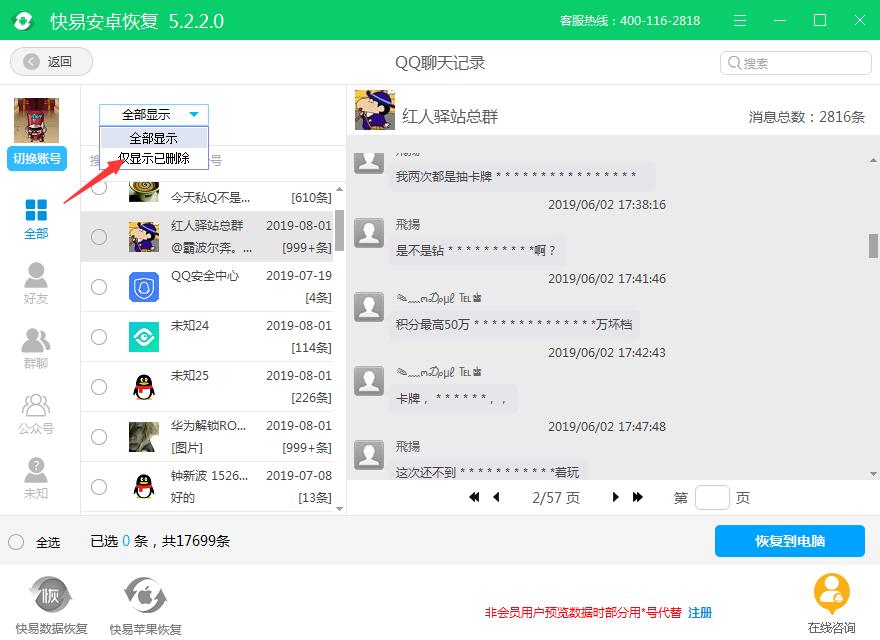Click the 2019/06/02 17:41:46 timestamp
Image resolution: width=880 pixels, height=640 pixels.
(607, 278)
